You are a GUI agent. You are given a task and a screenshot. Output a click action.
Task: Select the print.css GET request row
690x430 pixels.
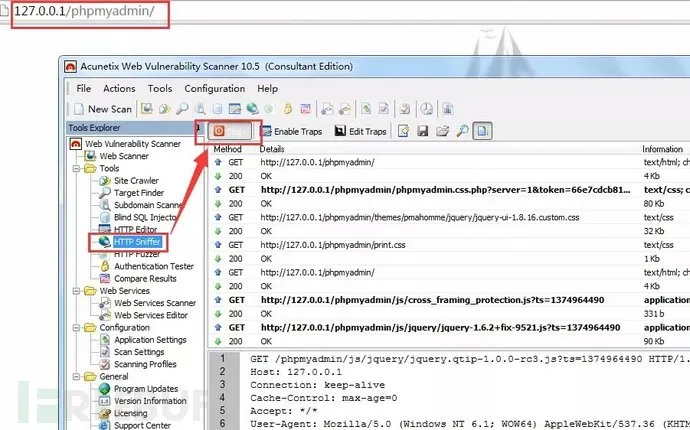[x=450, y=245]
